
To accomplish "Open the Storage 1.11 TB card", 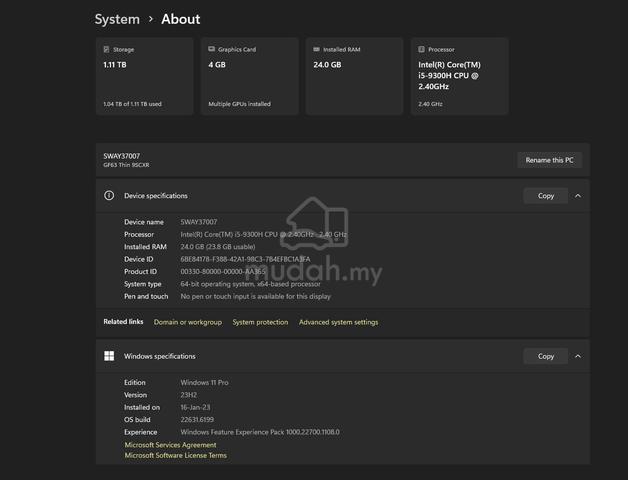I will [x=145, y=76].
